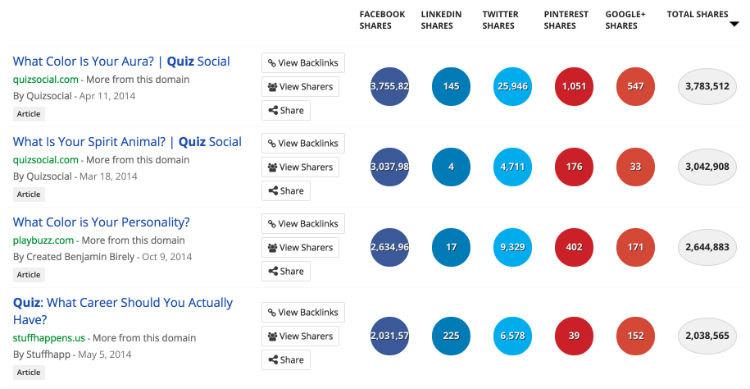The width and height of the screenshot is (750, 389).
Task: Open the What Career Should You Actually Have link
Action: click(122, 311)
